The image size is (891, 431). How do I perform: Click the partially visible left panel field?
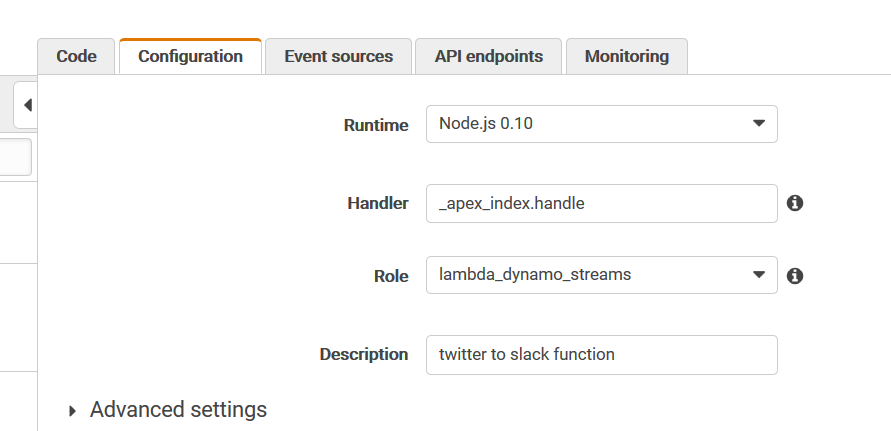pos(15,158)
